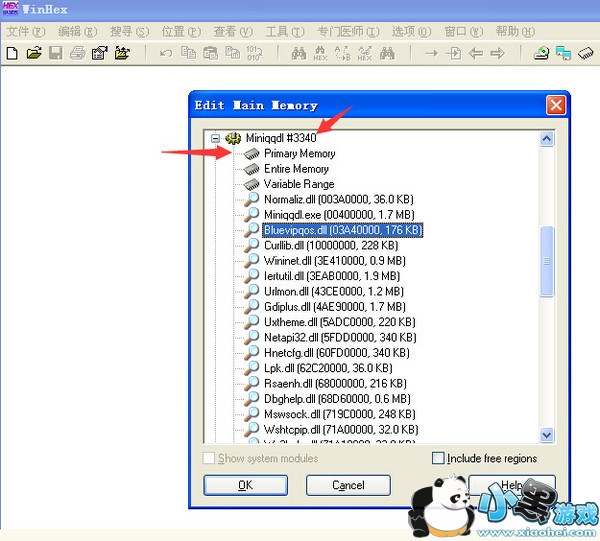Select Rsaenh.dll (68000000, 216 KB)

(335, 383)
